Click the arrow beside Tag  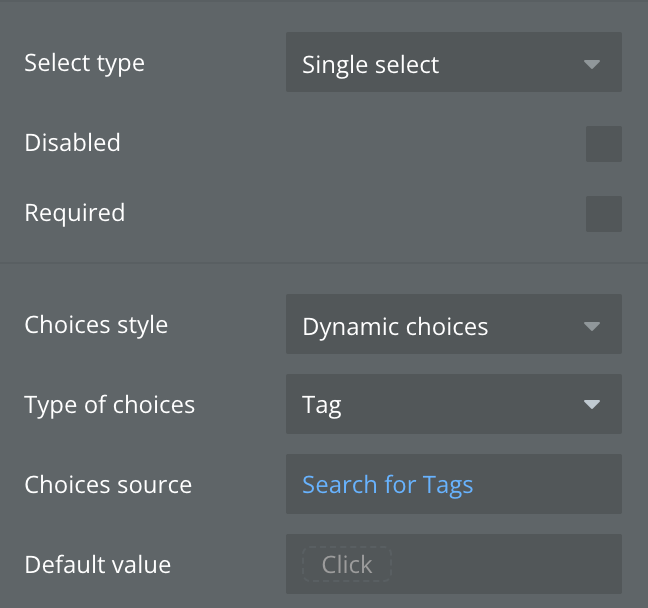pyautogui.click(x=592, y=405)
